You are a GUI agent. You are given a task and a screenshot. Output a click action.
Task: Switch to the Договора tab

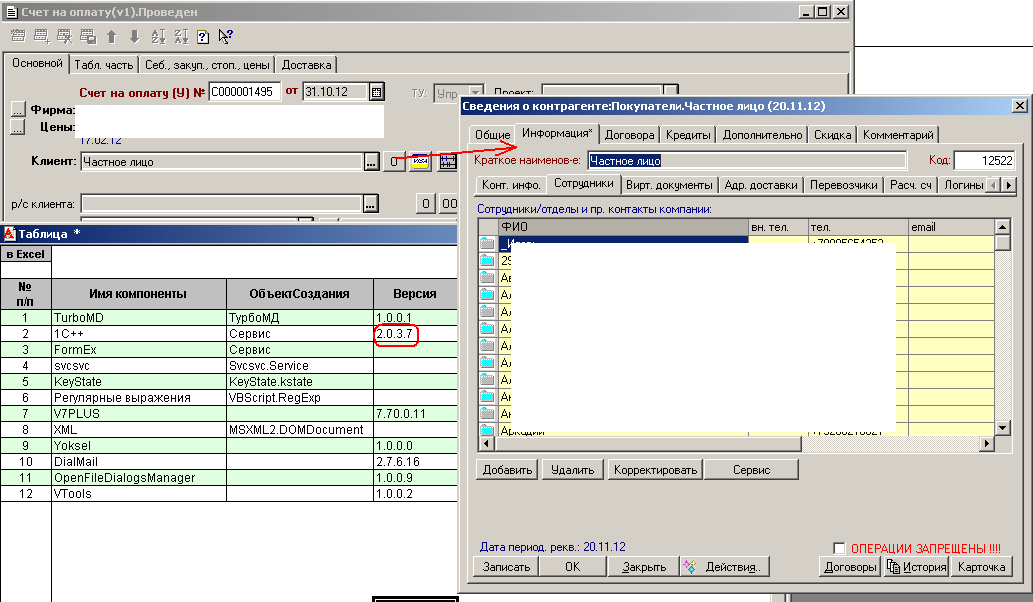[x=629, y=135]
